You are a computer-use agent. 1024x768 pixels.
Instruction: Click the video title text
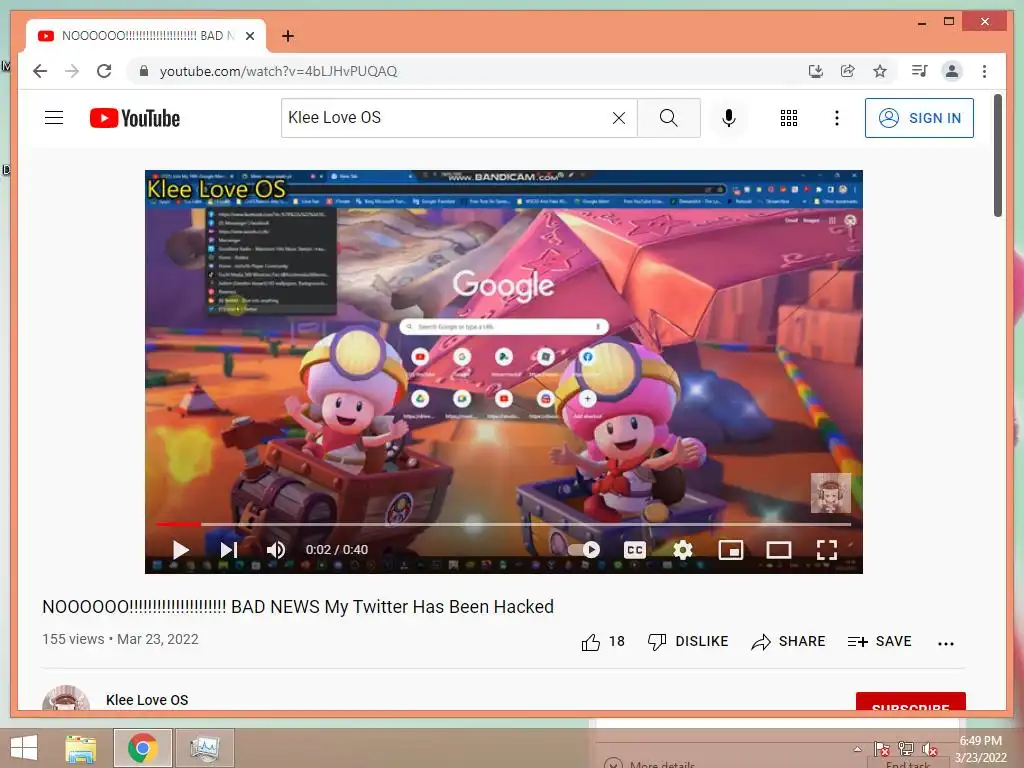click(x=298, y=607)
